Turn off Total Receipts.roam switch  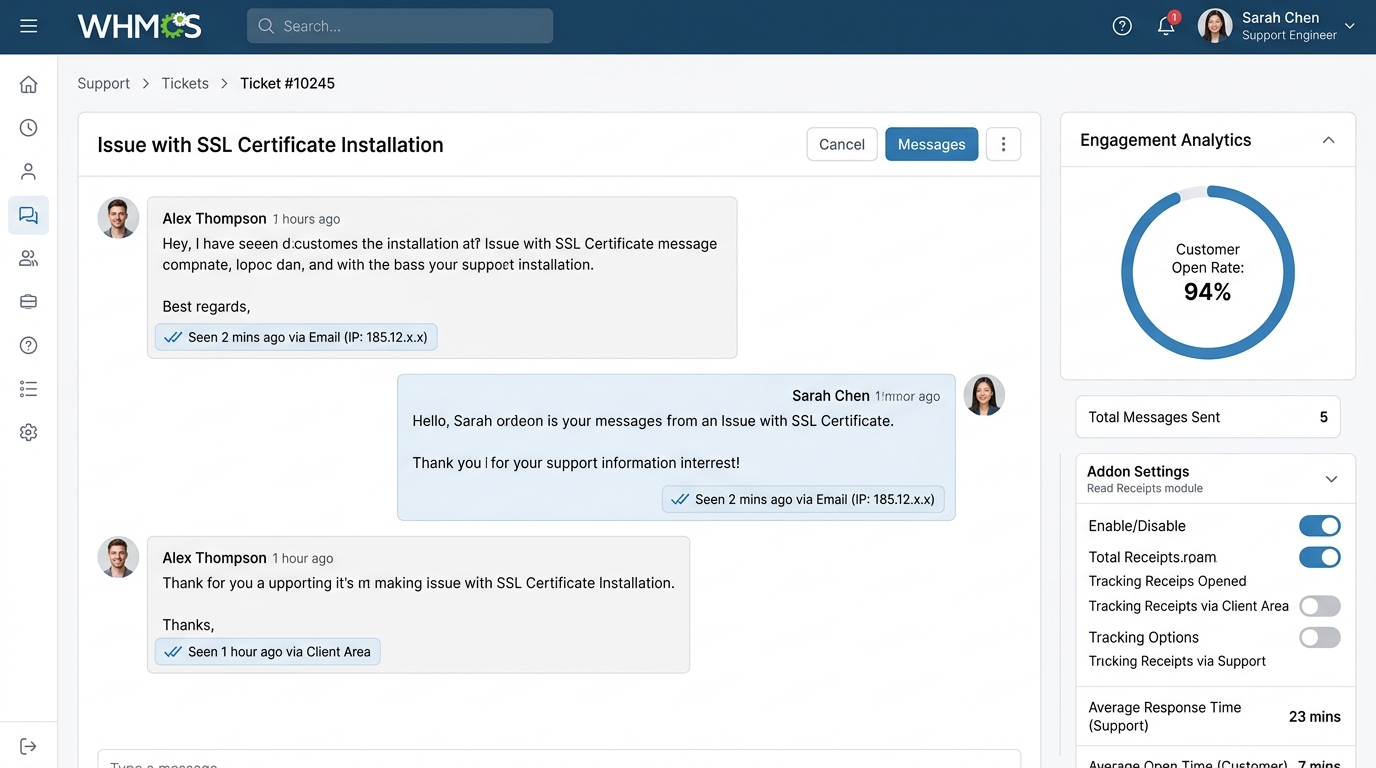(x=1320, y=557)
